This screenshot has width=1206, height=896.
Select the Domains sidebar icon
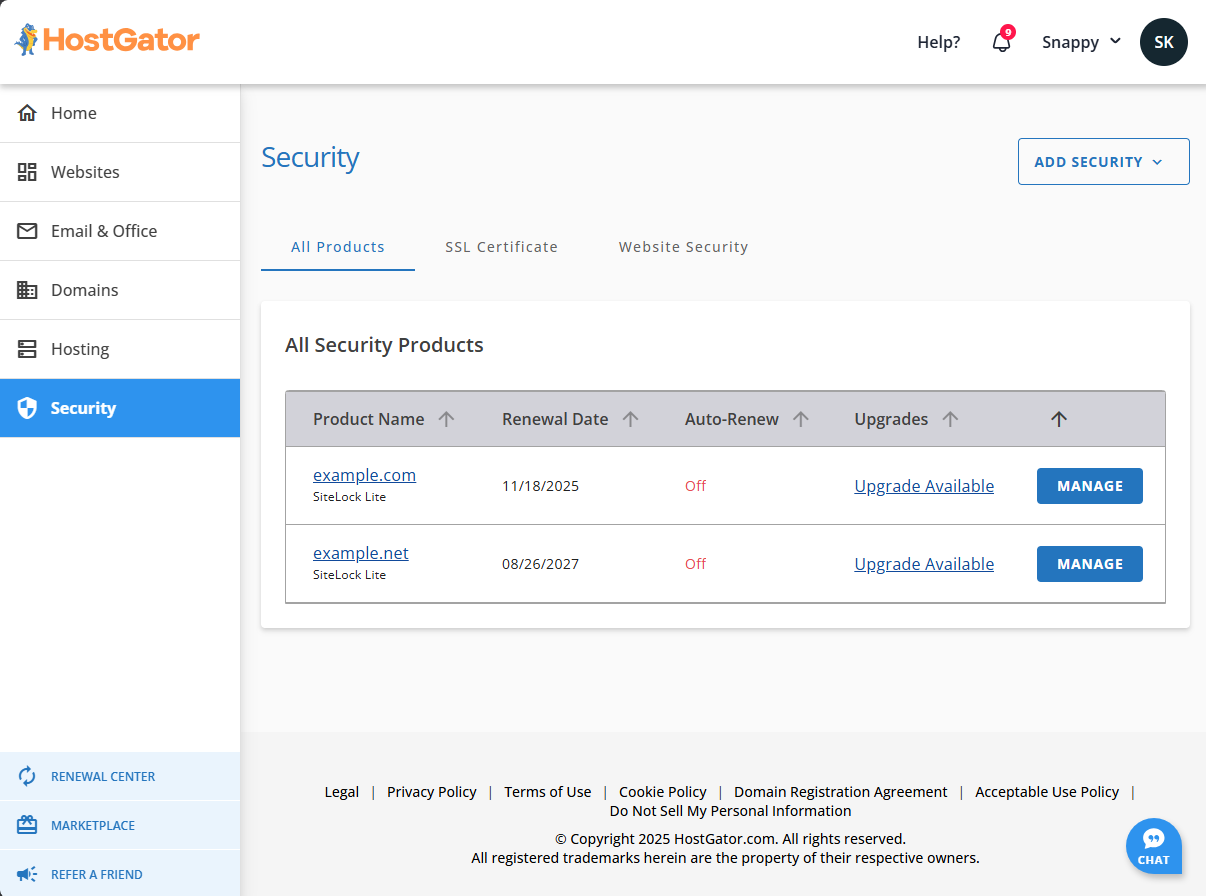(27, 290)
